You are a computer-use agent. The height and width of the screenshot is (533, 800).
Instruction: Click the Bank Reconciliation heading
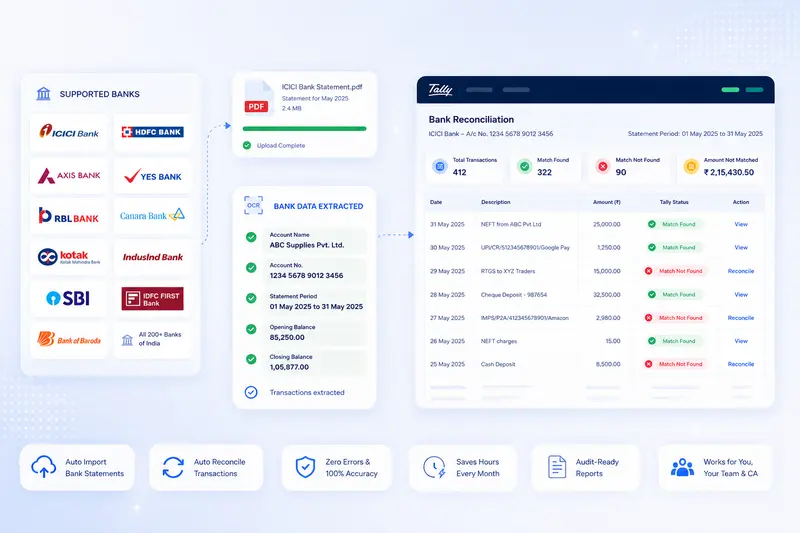tap(471, 119)
